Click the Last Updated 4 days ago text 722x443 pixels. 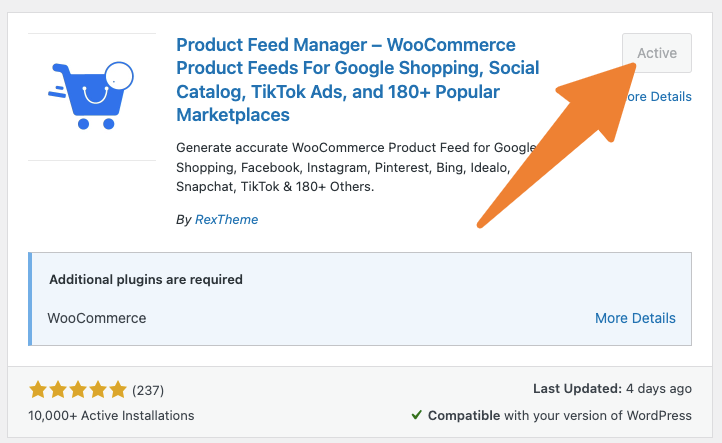[x=610, y=389]
